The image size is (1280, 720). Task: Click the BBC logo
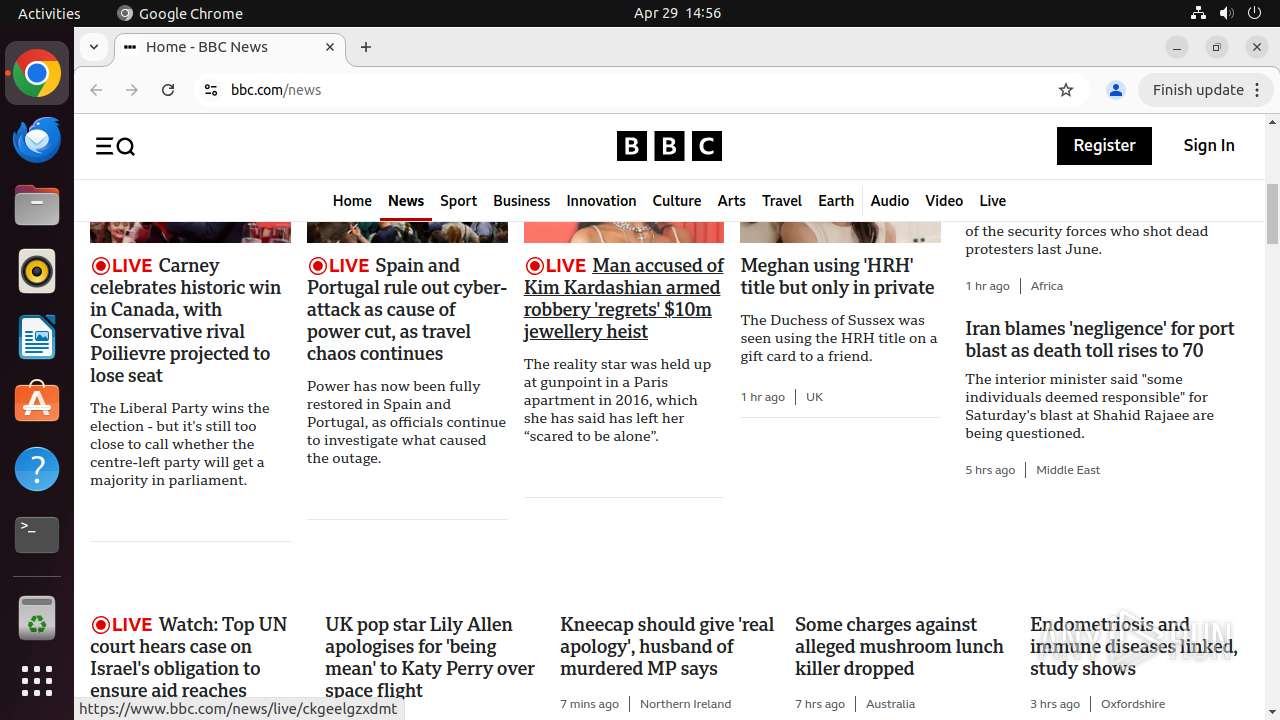click(x=669, y=147)
